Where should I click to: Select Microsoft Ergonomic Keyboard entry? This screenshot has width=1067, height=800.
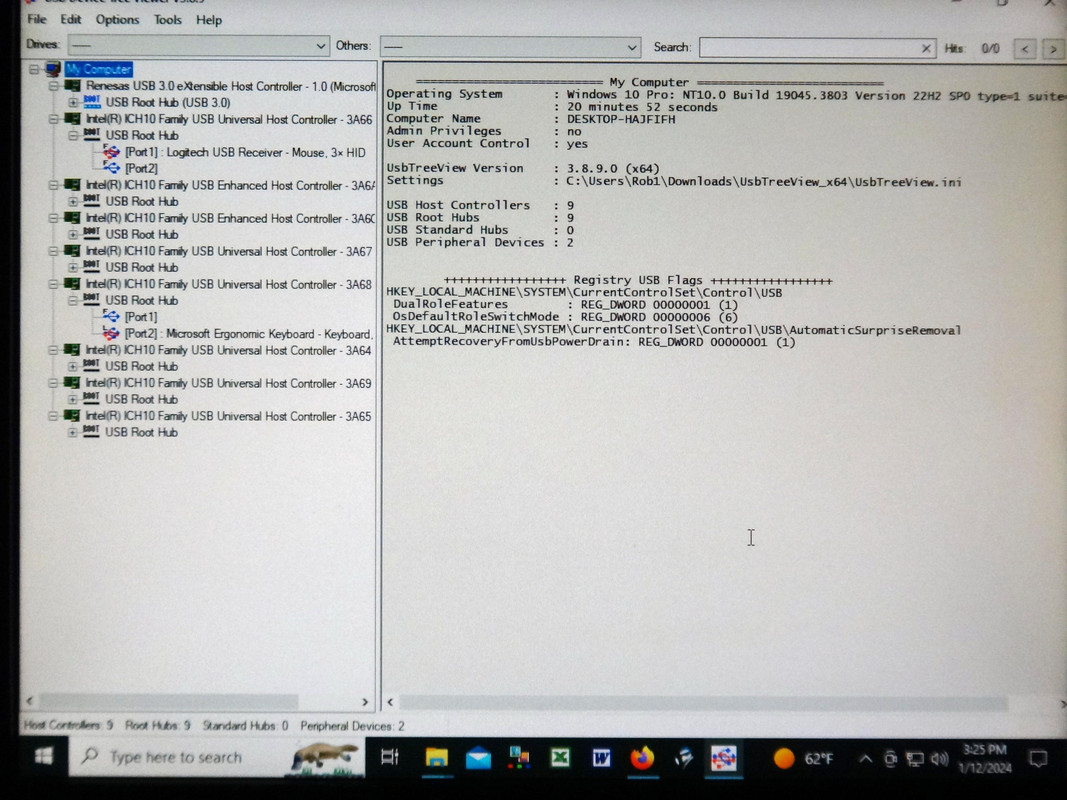pyautogui.click(x=248, y=334)
